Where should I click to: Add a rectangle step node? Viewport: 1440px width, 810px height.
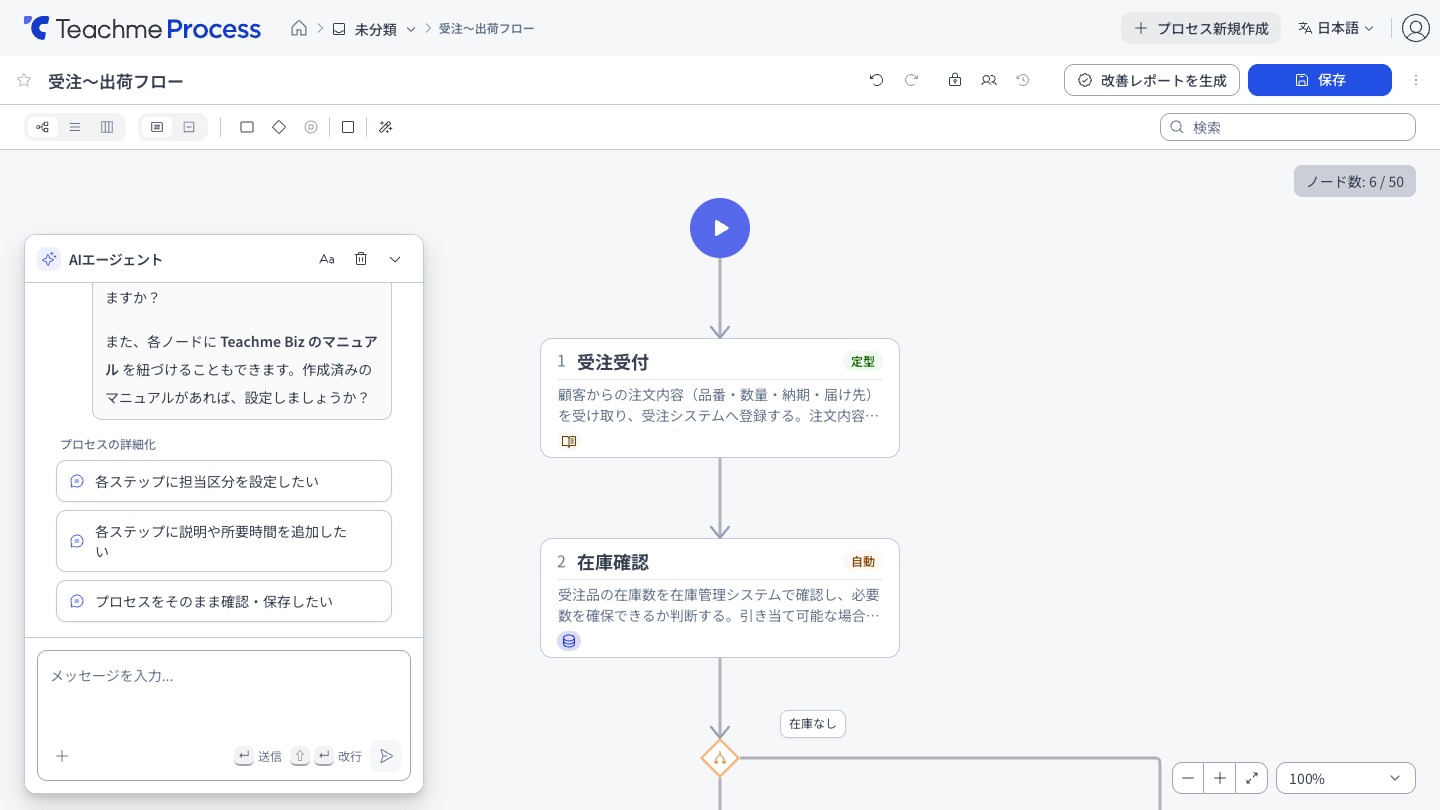tap(247, 127)
